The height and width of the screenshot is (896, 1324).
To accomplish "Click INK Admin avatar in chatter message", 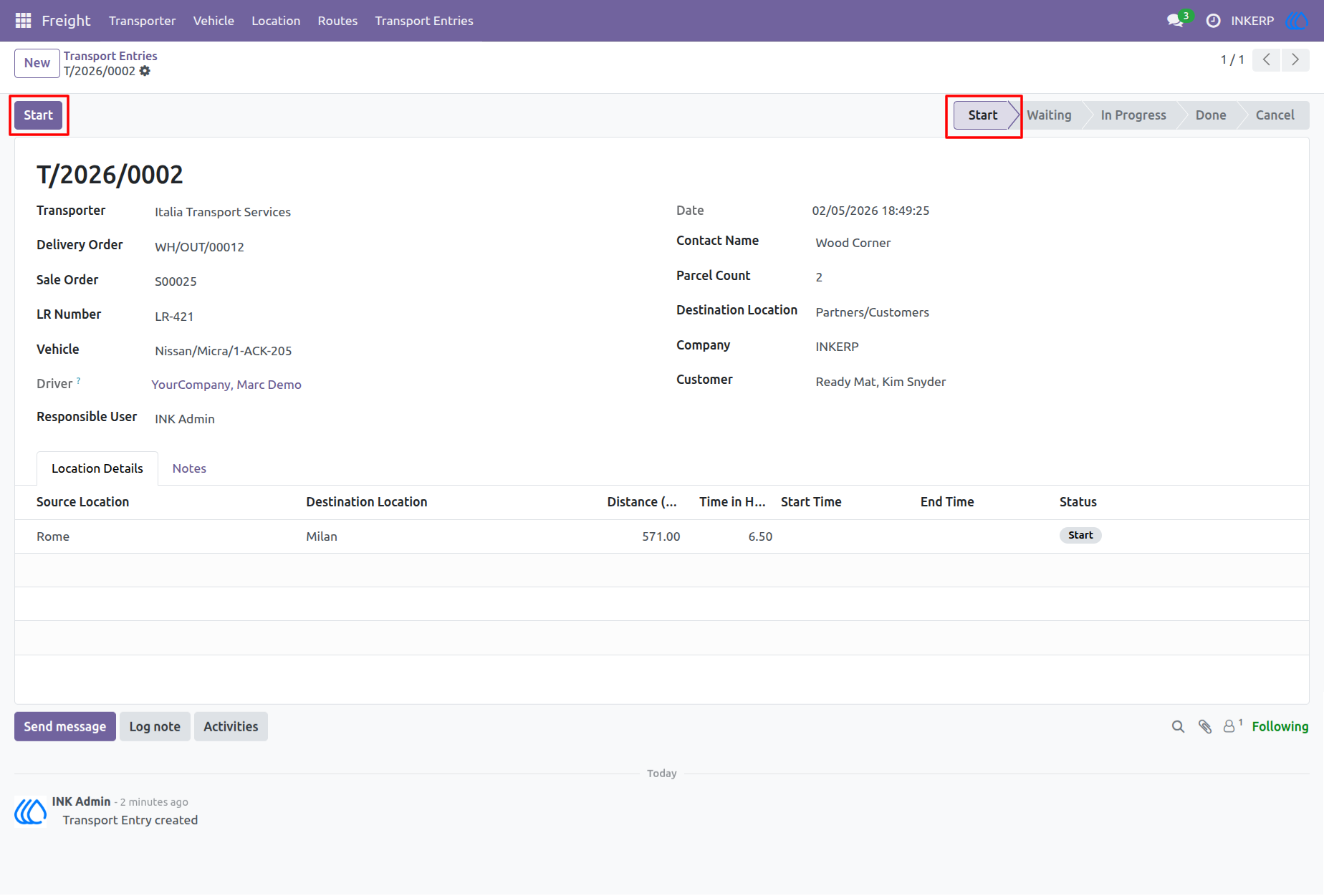I will pyautogui.click(x=31, y=811).
